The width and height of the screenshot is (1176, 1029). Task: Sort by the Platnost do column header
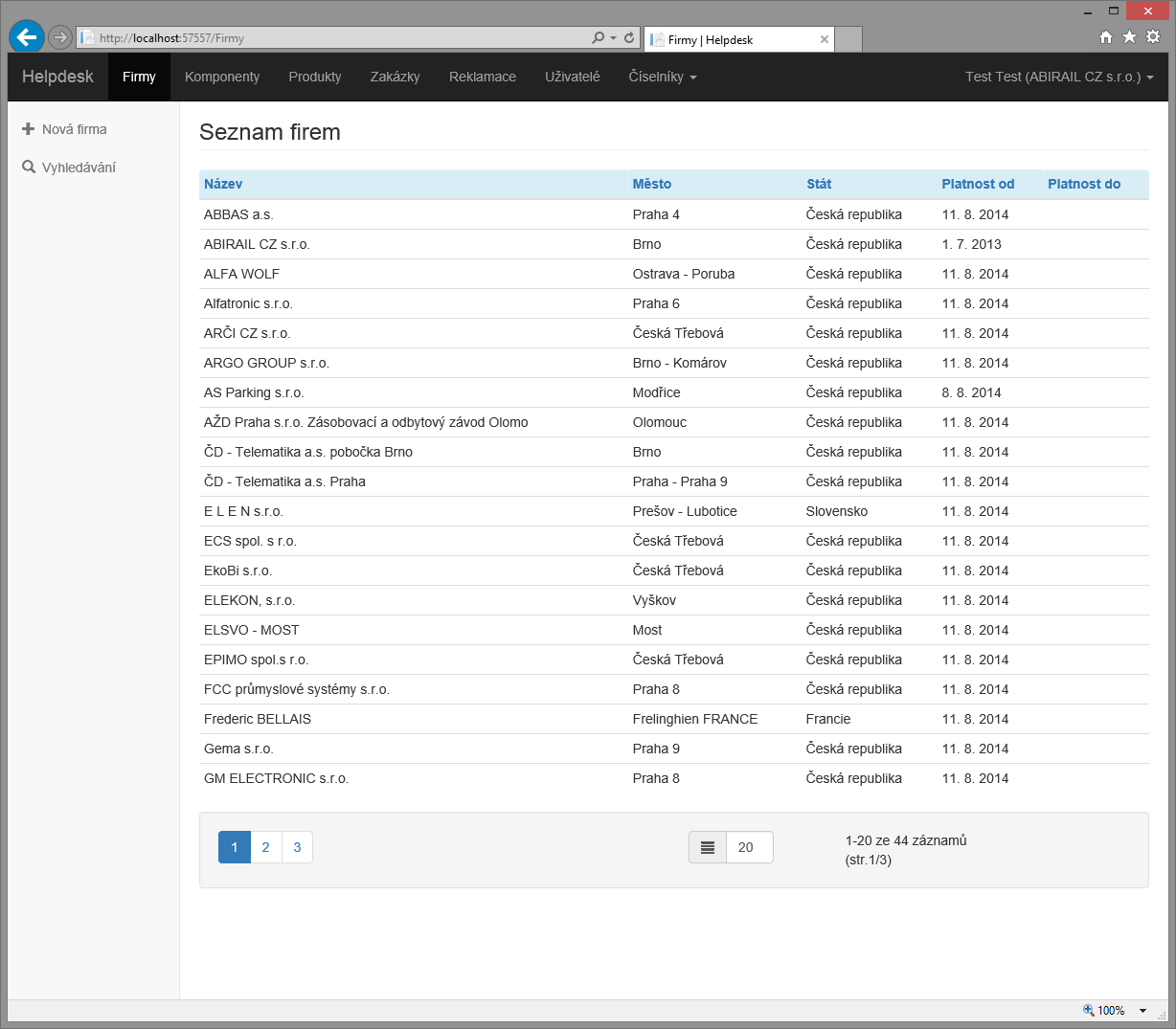coord(1084,184)
